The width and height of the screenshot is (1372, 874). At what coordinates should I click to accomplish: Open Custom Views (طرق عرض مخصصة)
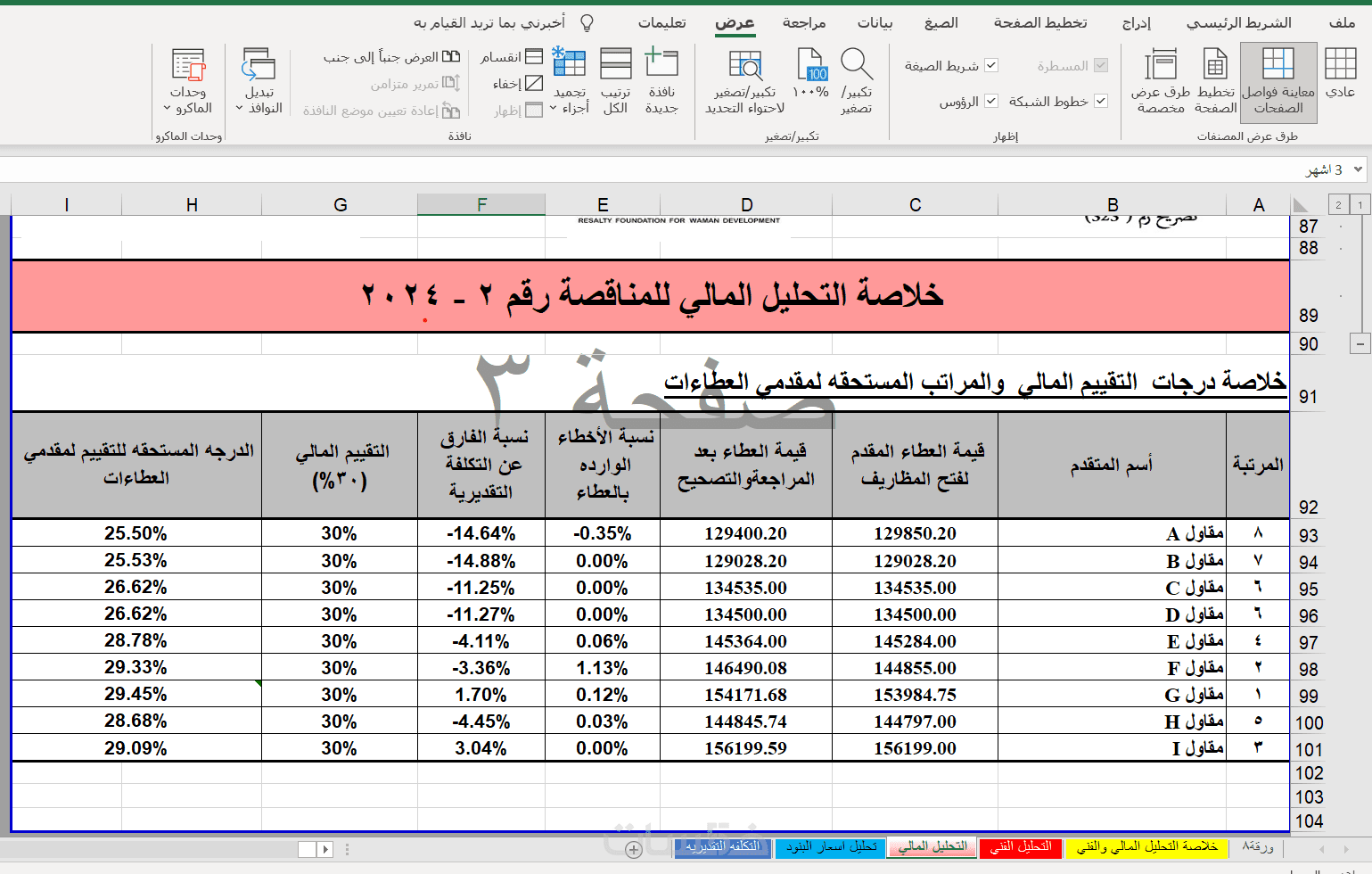coord(1161,81)
